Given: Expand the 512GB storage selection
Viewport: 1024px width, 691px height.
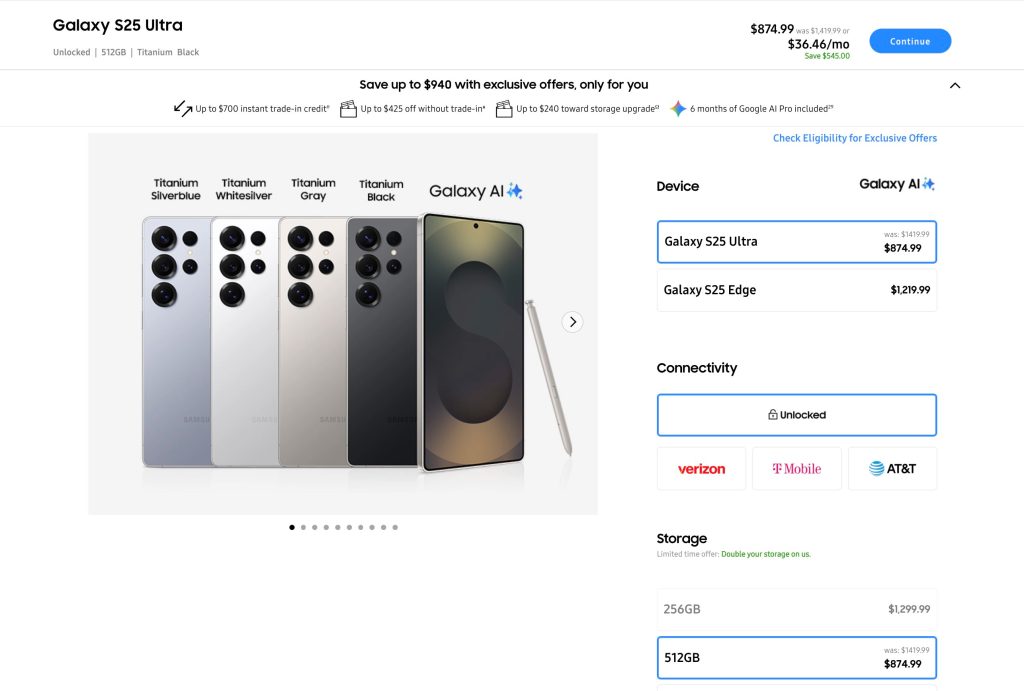Looking at the screenshot, I should pos(796,657).
